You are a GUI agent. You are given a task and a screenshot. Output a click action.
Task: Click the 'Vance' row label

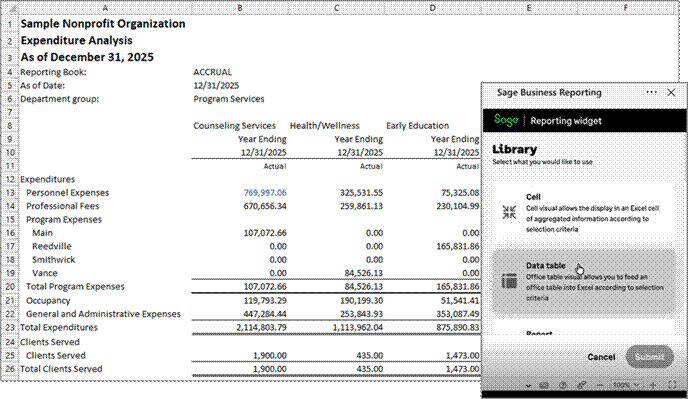pos(45,273)
